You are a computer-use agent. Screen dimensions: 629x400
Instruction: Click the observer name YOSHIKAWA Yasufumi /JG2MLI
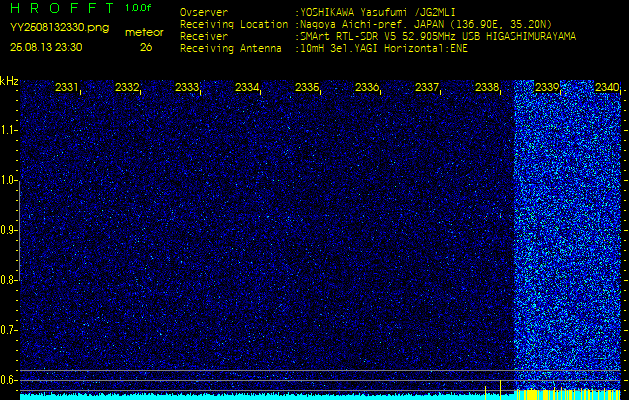pos(378,12)
